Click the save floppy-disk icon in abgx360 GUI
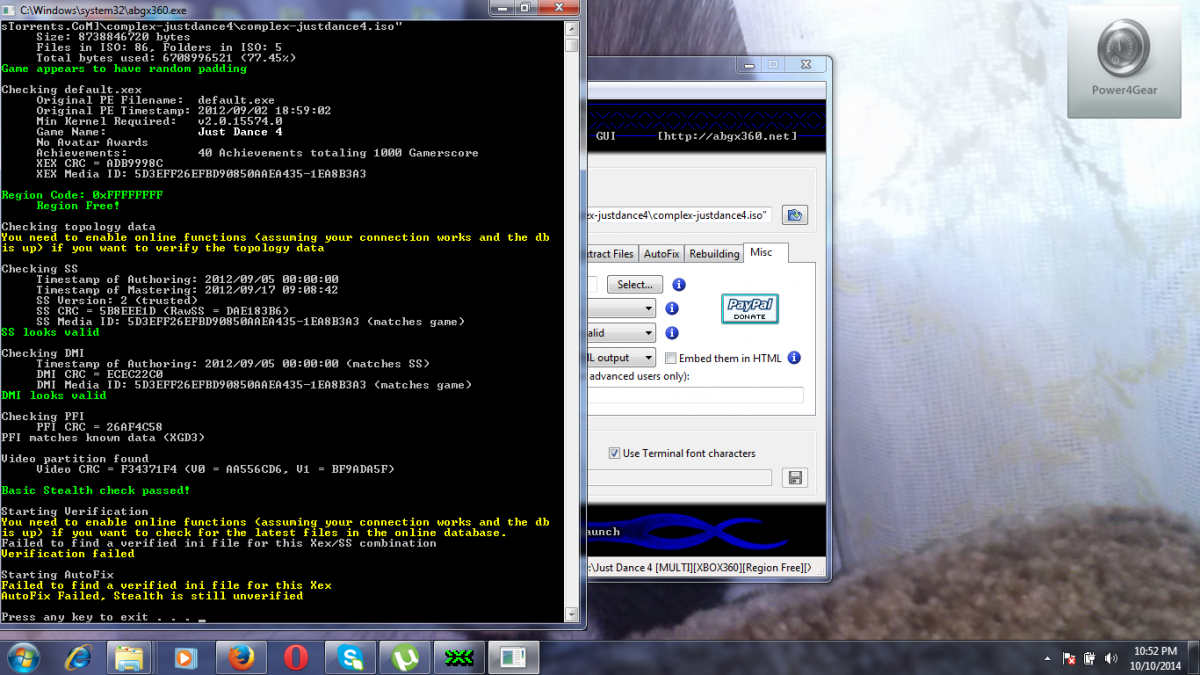 [x=795, y=478]
